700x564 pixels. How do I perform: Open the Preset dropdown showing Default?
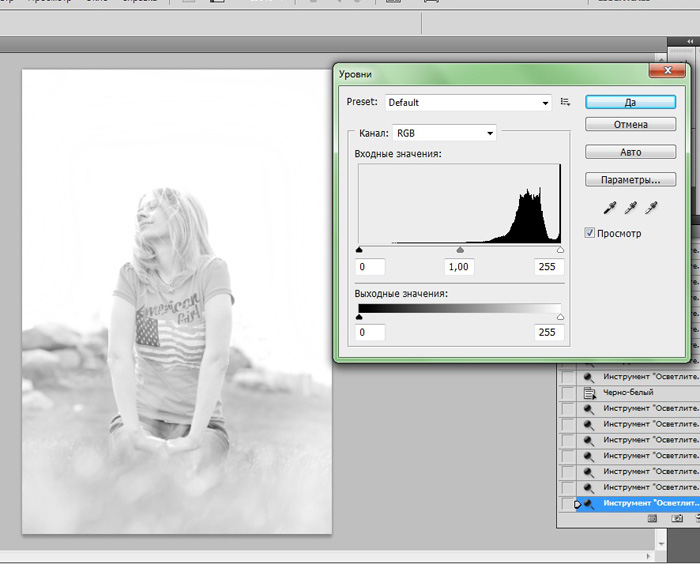click(468, 103)
